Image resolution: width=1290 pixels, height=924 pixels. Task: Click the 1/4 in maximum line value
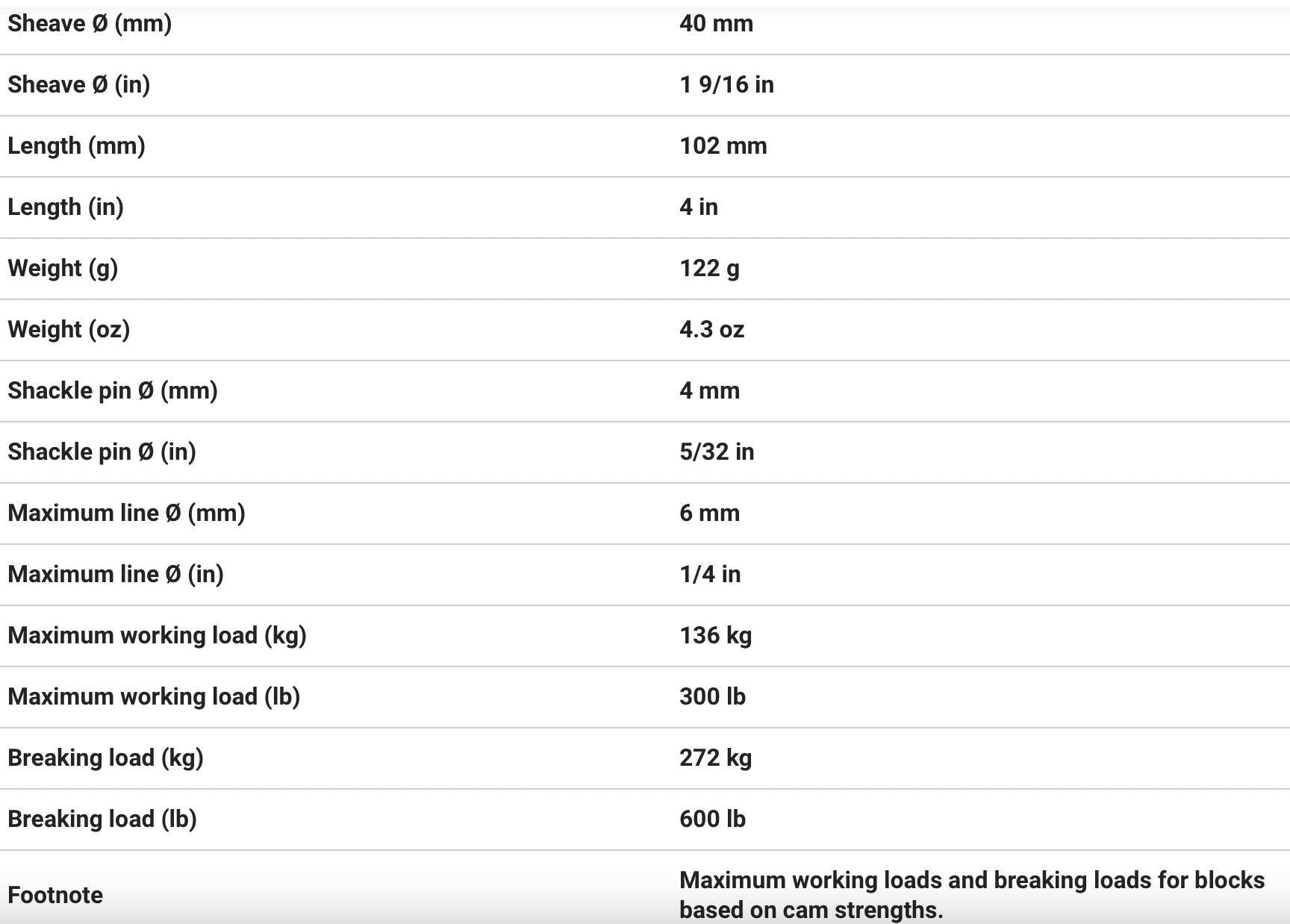(710, 575)
